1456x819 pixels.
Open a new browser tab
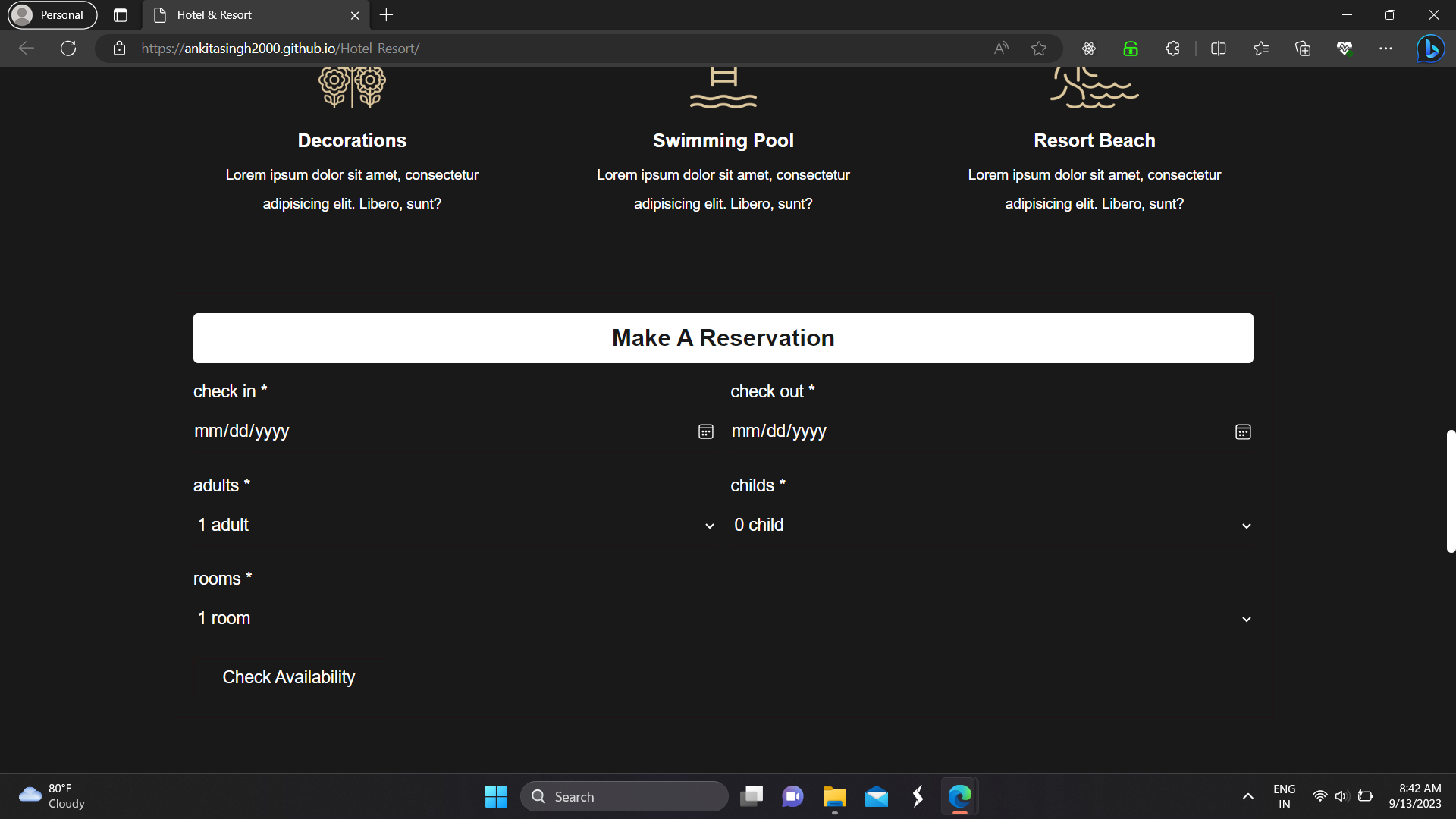coord(386,14)
